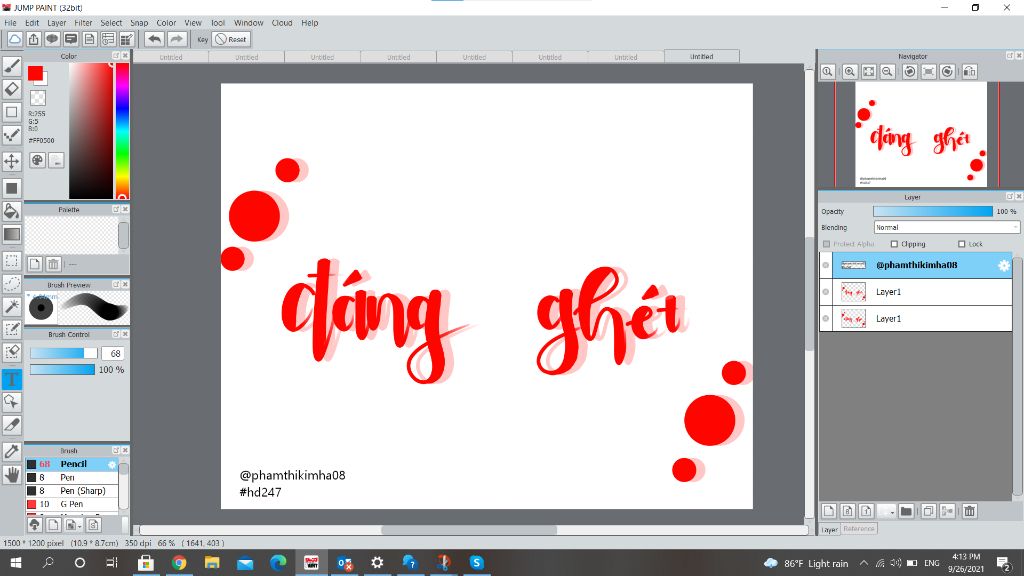This screenshot has width=1024, height=576.
Task: Select the Move tool
Action: [12, 161]
